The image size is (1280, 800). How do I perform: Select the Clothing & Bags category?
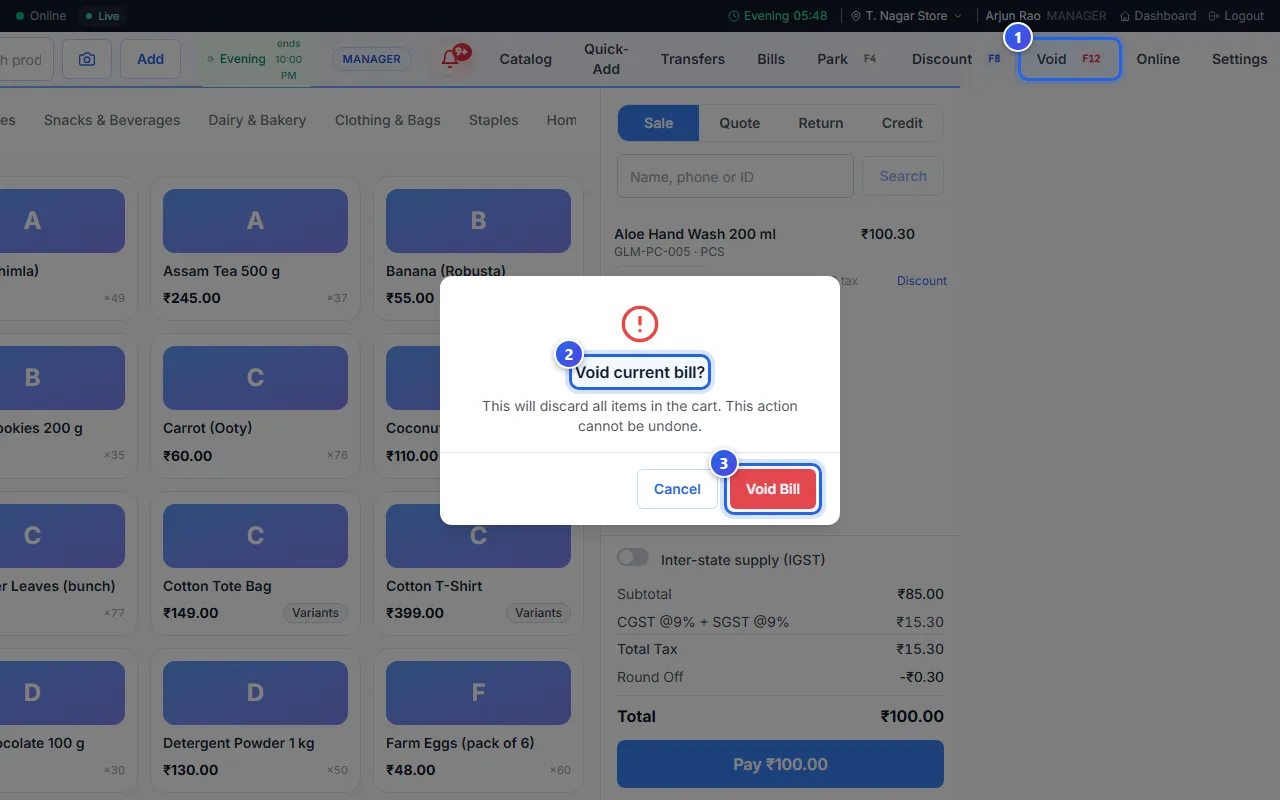[388, 120]
